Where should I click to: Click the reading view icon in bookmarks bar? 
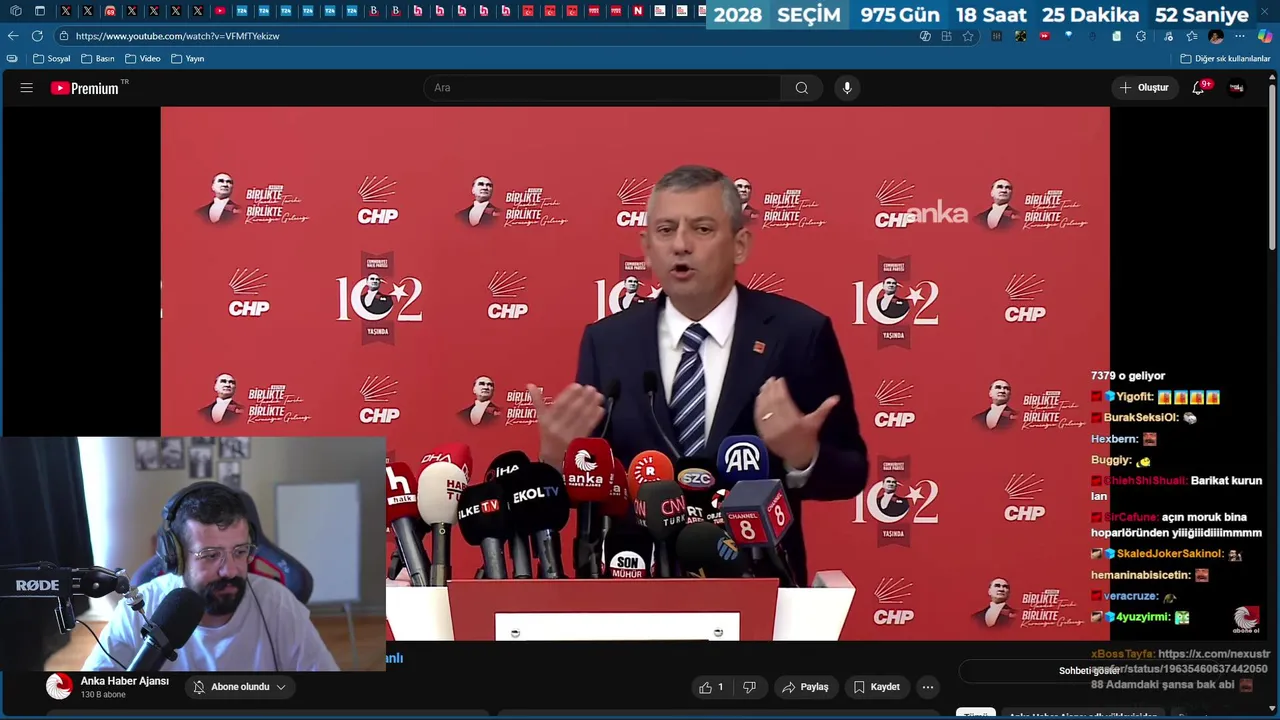(x=12, y=59)
